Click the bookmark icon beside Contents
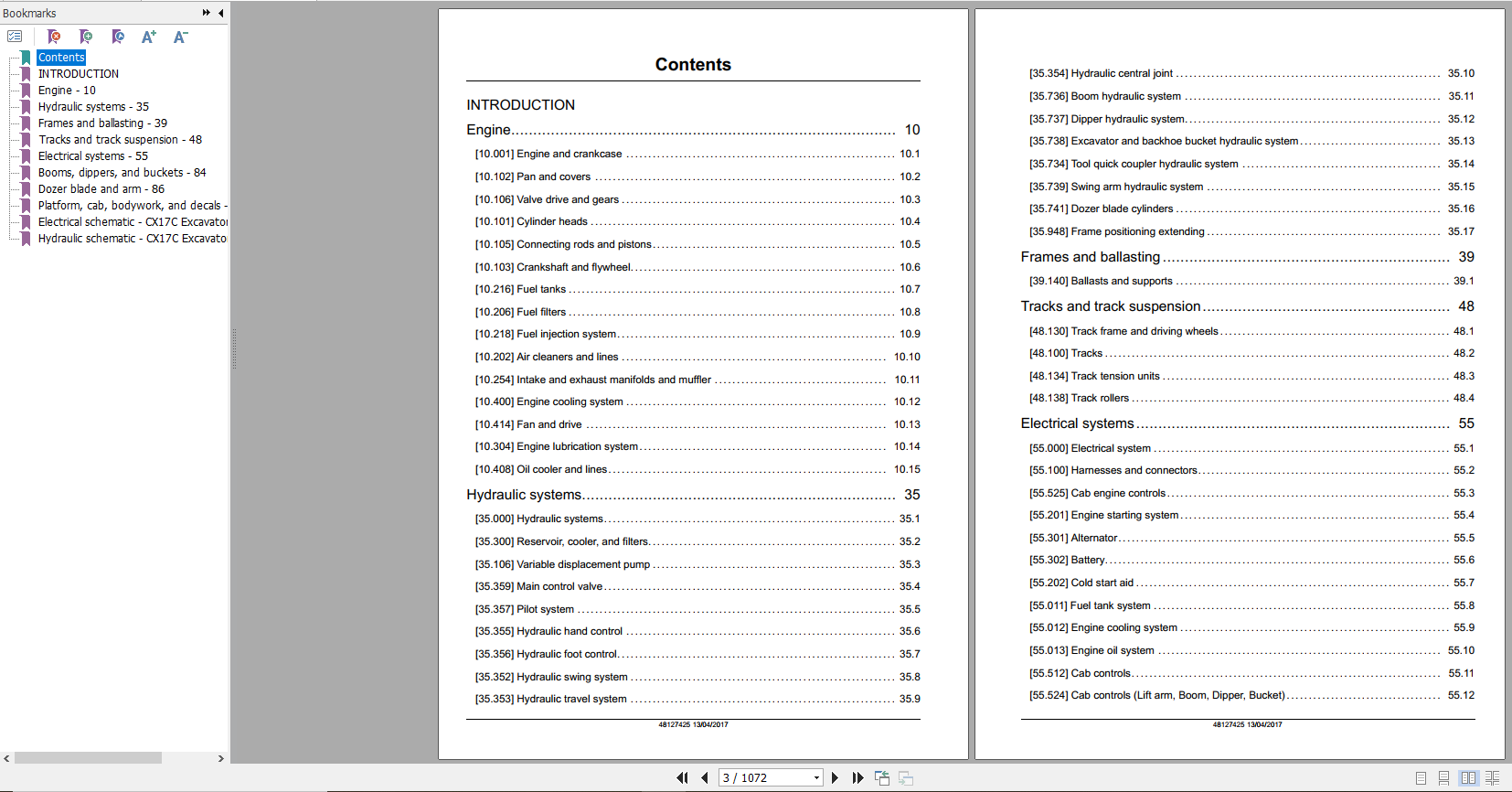Screen dimensions: 1512x792 (26, 58)
